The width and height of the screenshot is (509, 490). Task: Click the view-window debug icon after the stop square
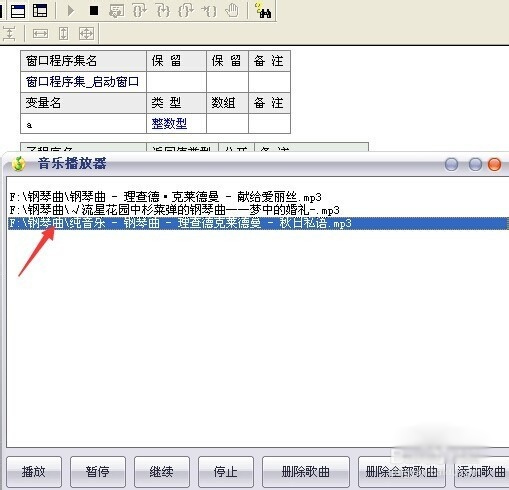tap(117, 11)
